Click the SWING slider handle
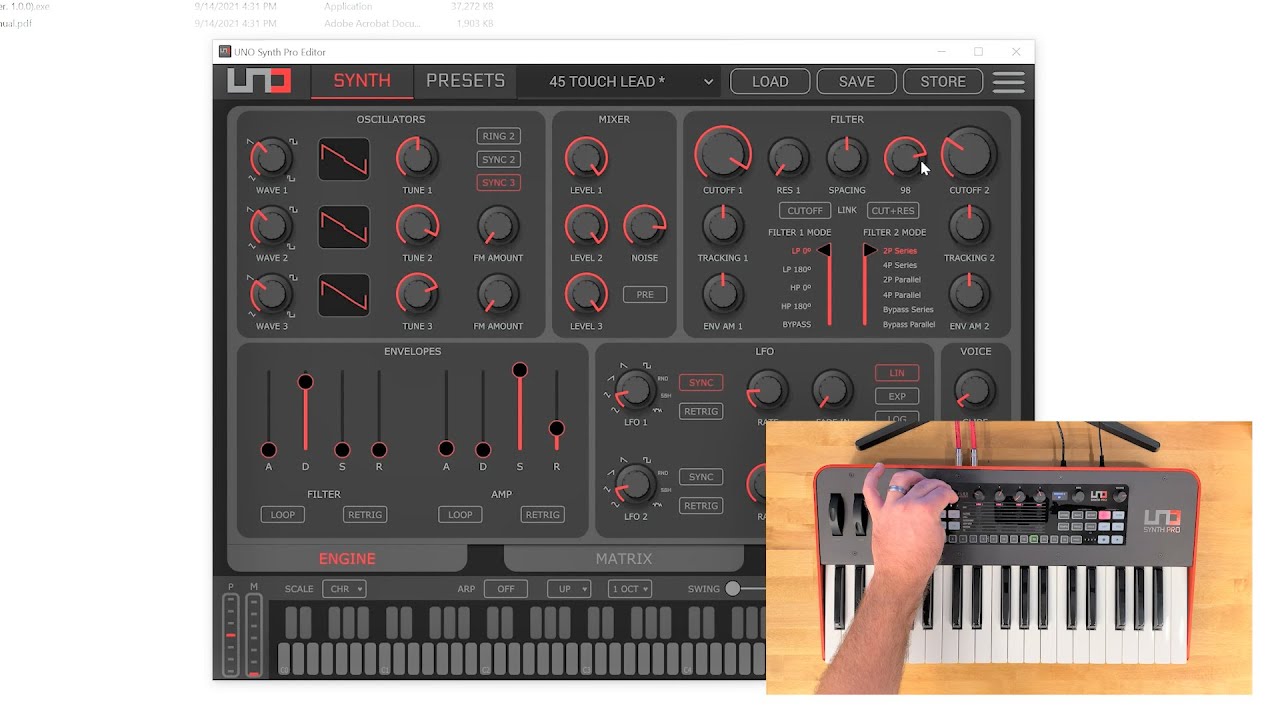1280x720 pixels. 733,589
